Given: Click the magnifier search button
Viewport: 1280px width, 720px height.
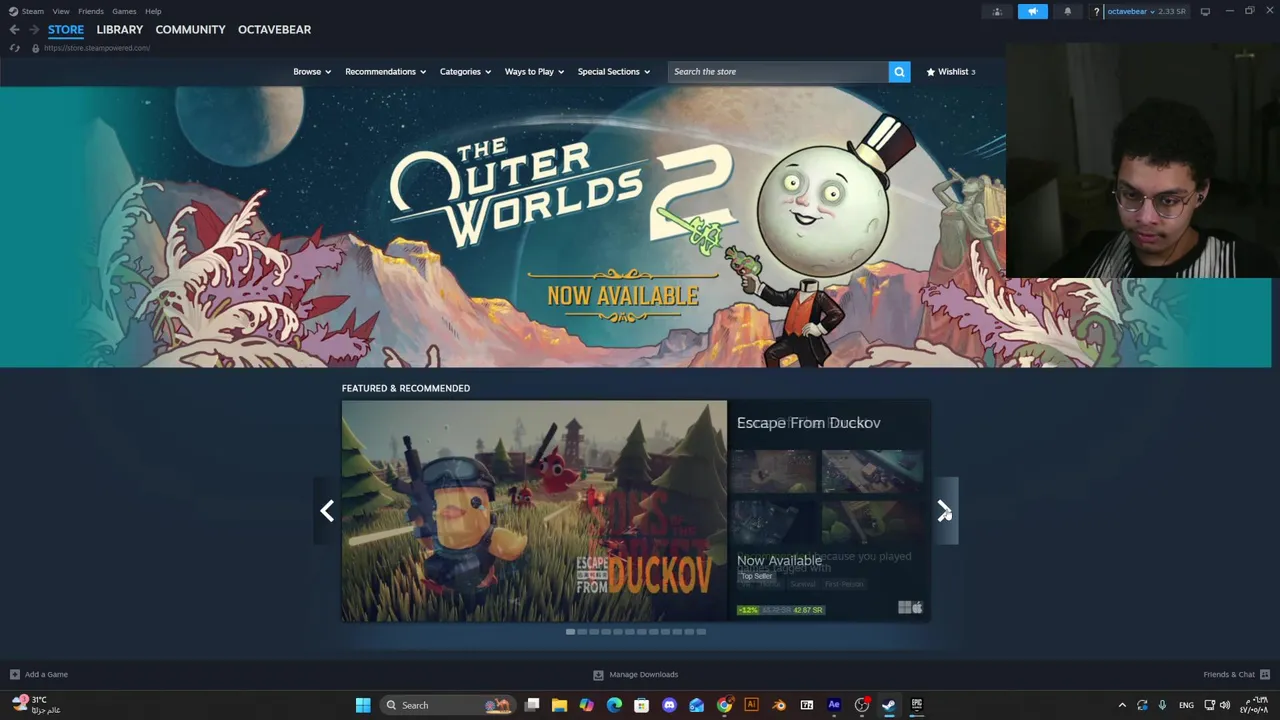Looking at the screenshot, I should pos(899,72).
